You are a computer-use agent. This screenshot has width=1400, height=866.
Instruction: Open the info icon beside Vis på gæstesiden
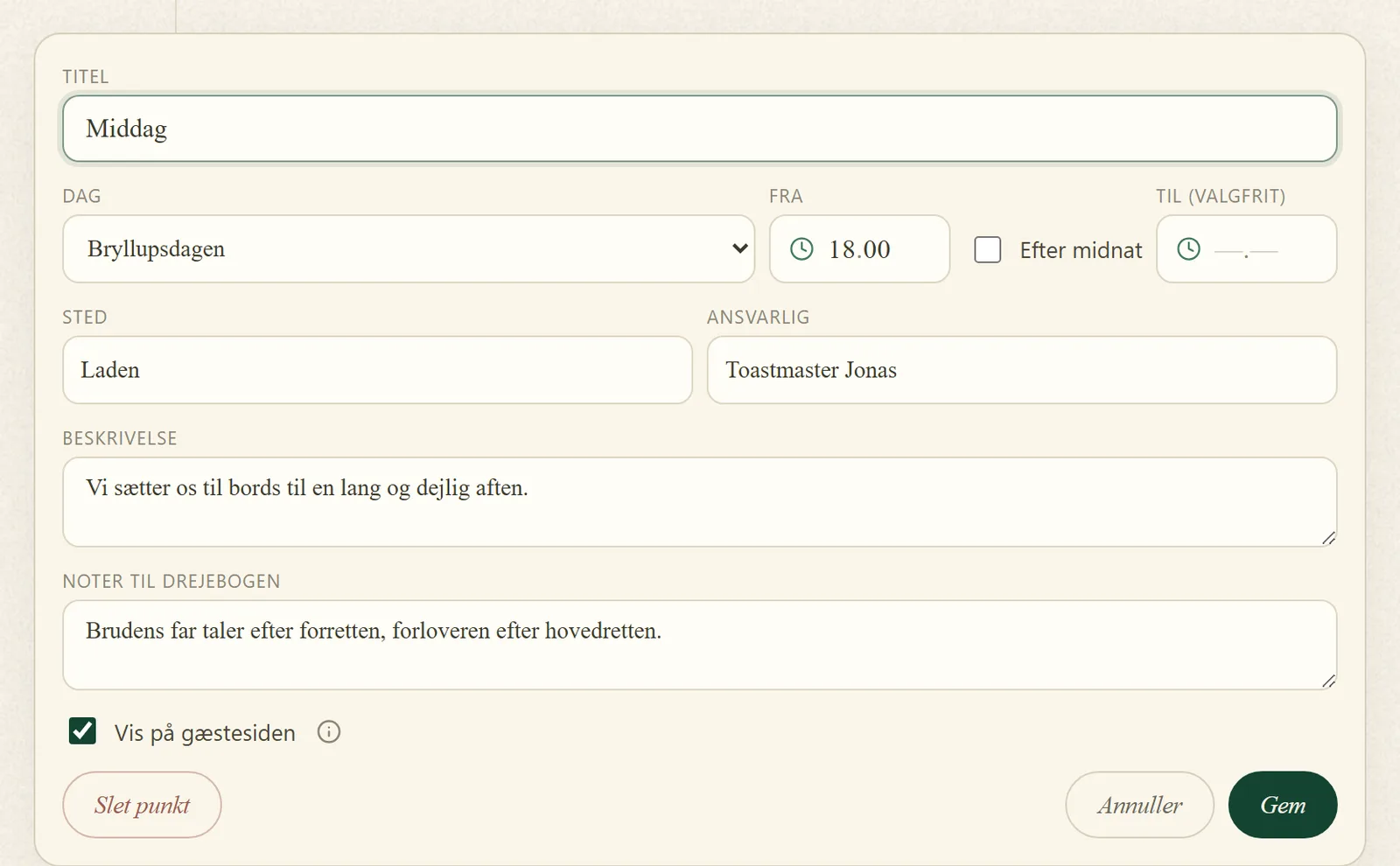(329, 732)
